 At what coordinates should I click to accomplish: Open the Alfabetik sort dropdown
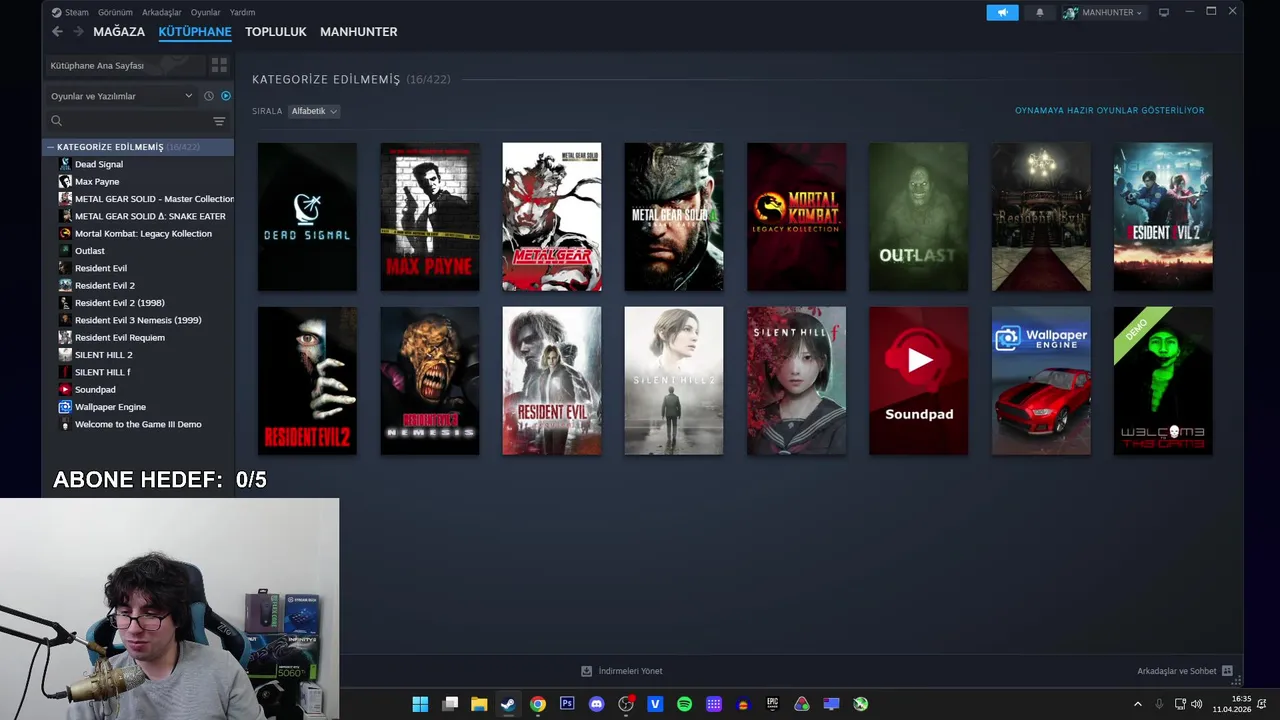point(314,111)
